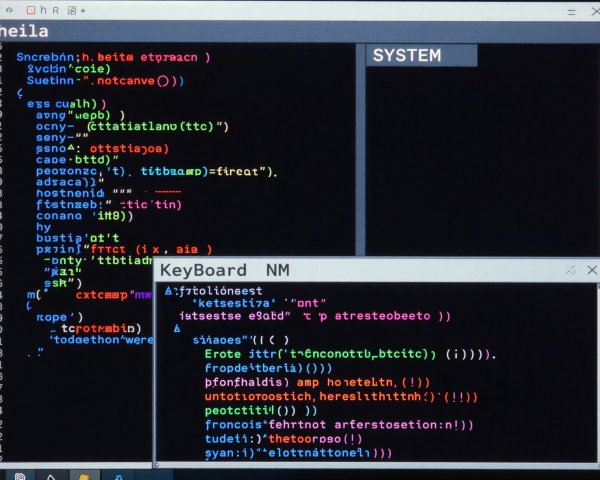
Task: Click the second taskbar icon with triangle shape
Action: pyautogui.click(x=51, y=477)
